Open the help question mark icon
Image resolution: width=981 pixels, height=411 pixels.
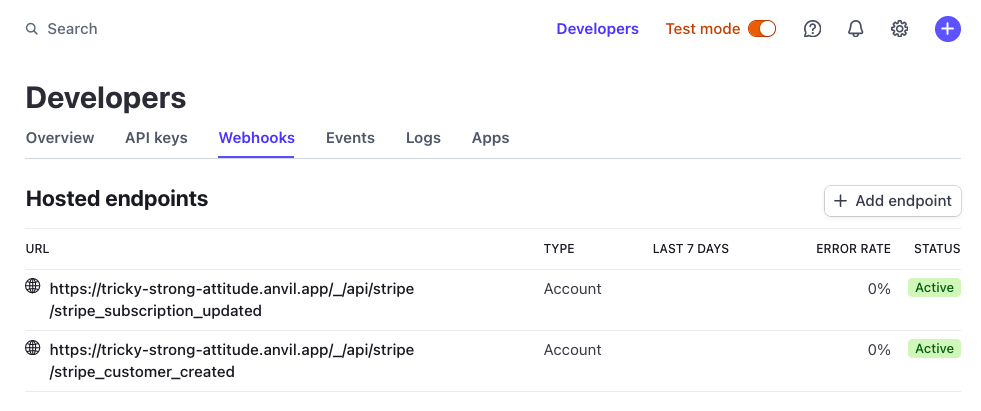[813, 29]
